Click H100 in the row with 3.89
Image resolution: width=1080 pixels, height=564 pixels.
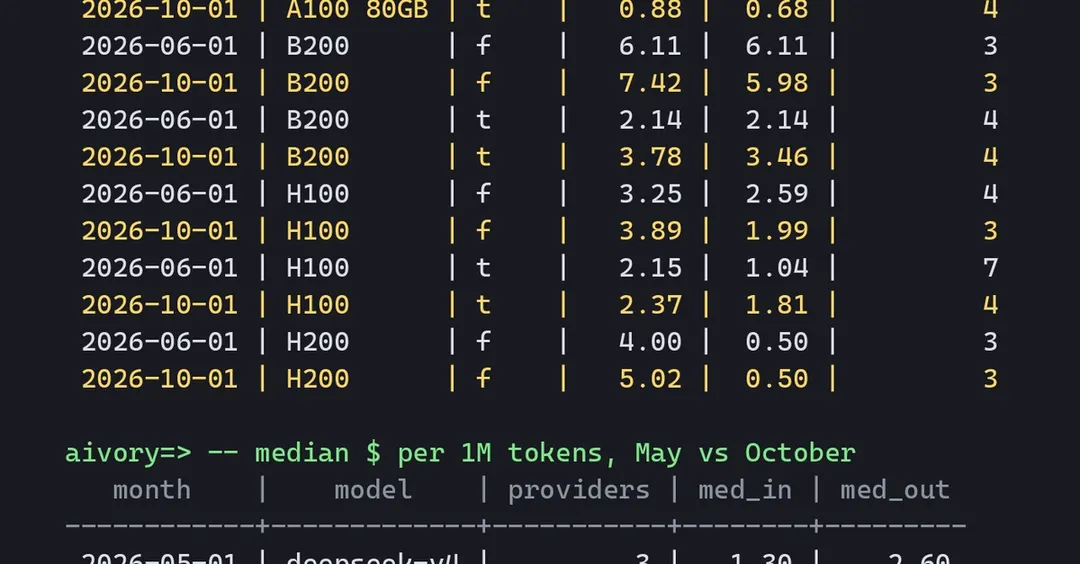click(x=318, y=231)
